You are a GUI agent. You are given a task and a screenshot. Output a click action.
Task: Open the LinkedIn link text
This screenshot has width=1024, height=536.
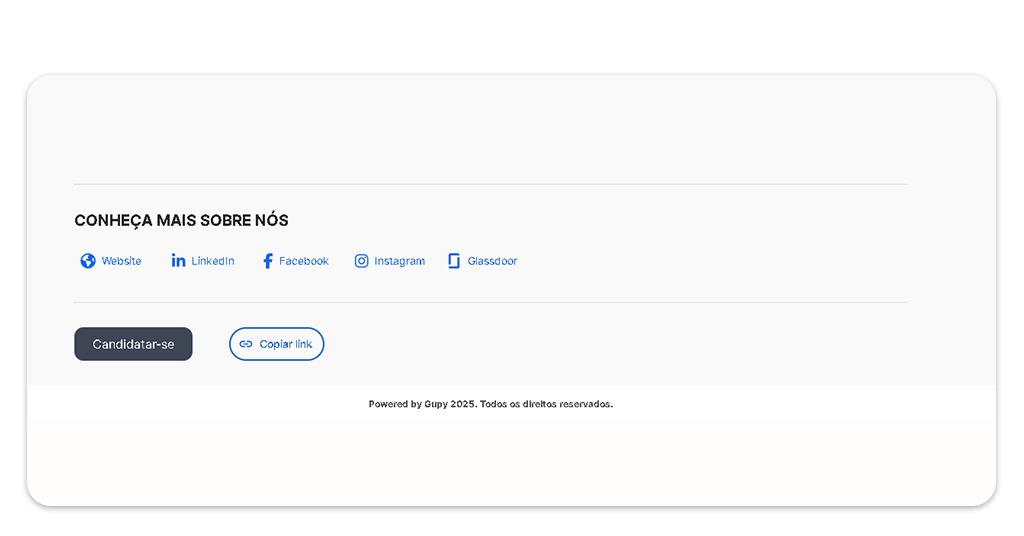pos(213,261)
